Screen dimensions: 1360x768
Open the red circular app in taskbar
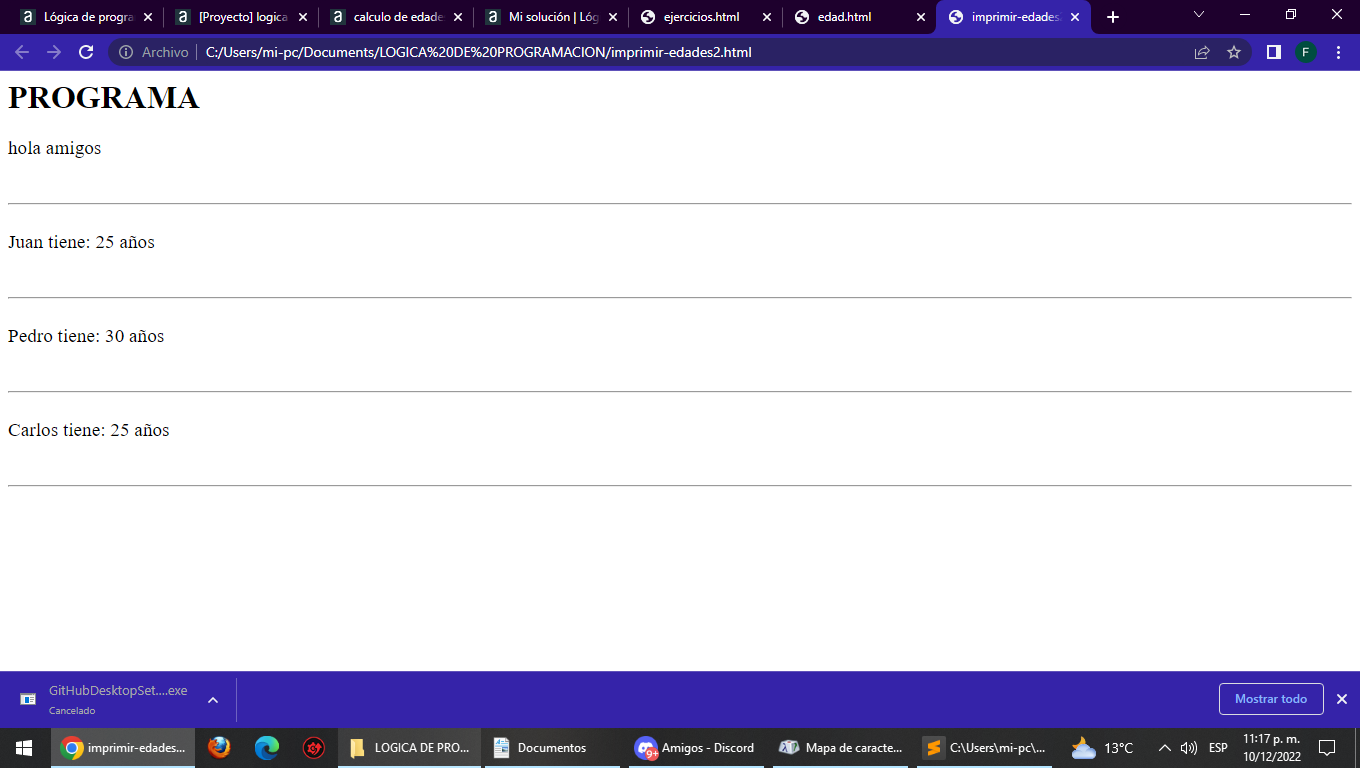click(314, 748)
